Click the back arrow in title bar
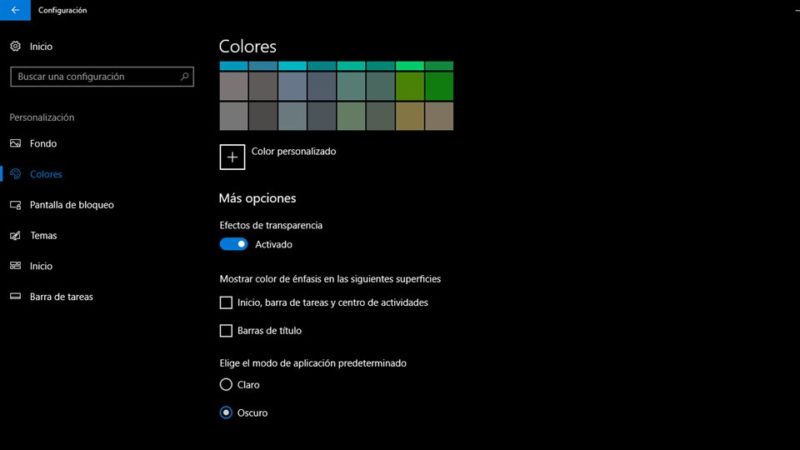 tap(14, 10)
